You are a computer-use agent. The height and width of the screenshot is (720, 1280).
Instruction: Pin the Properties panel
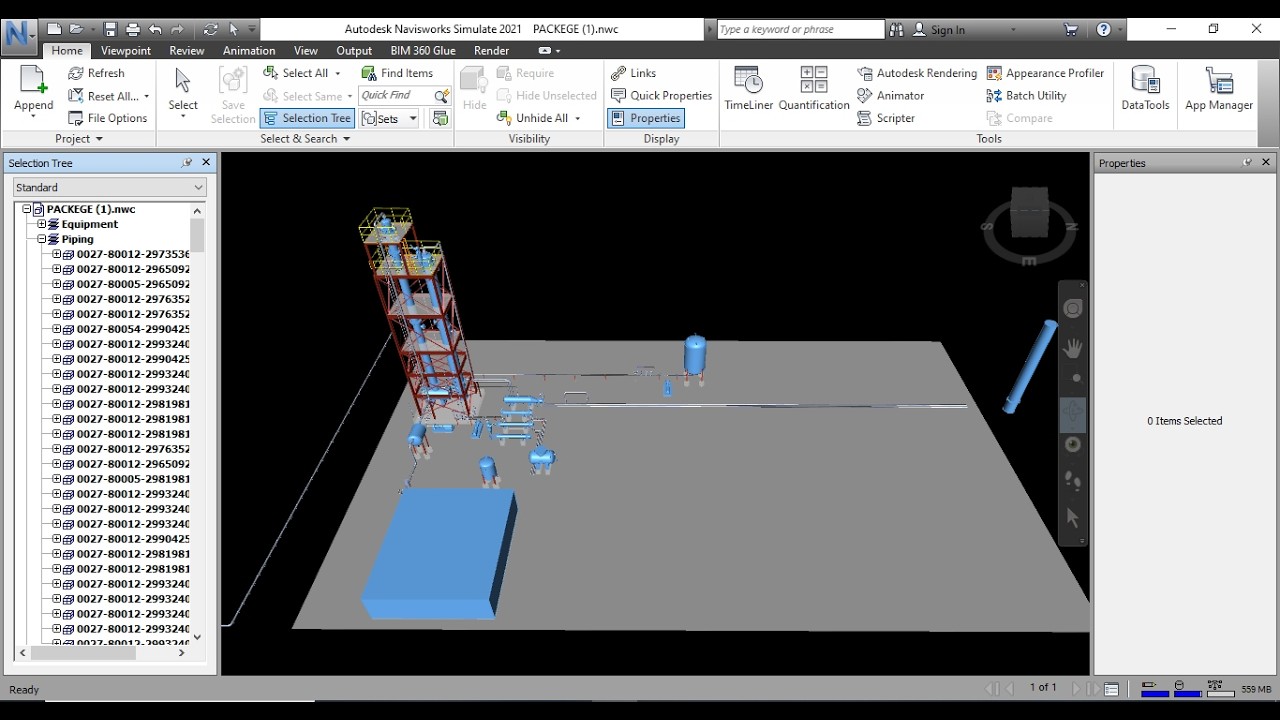(1247, 163)
